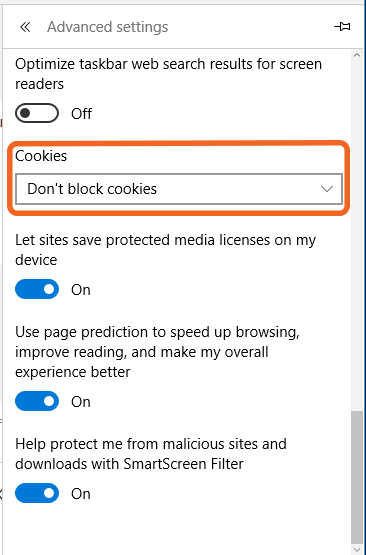Click the "Off" label beside screen reader toggle
The width and height of the screenshot is (366, 555).
coord(81,114)
